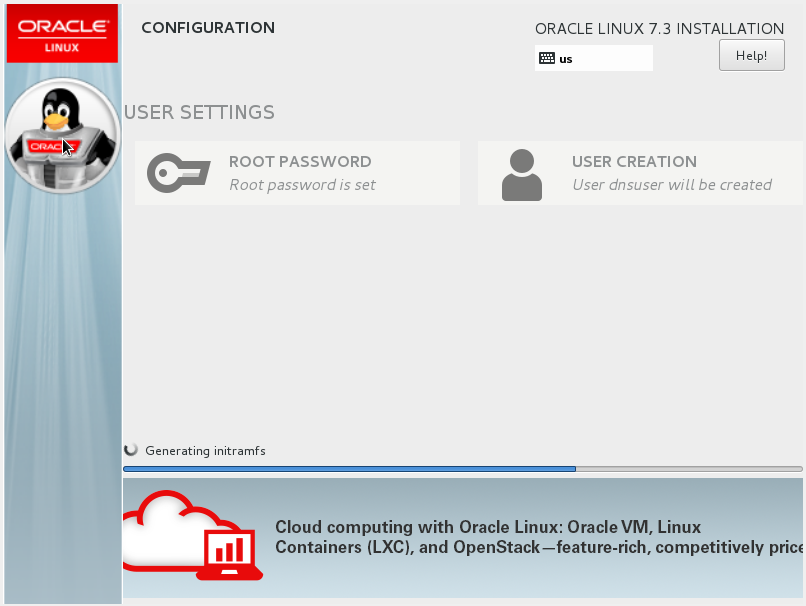Click the Oracle penguin mascot image
The width and height of the screenshot is (806, 606).
[x=62, y=136]
